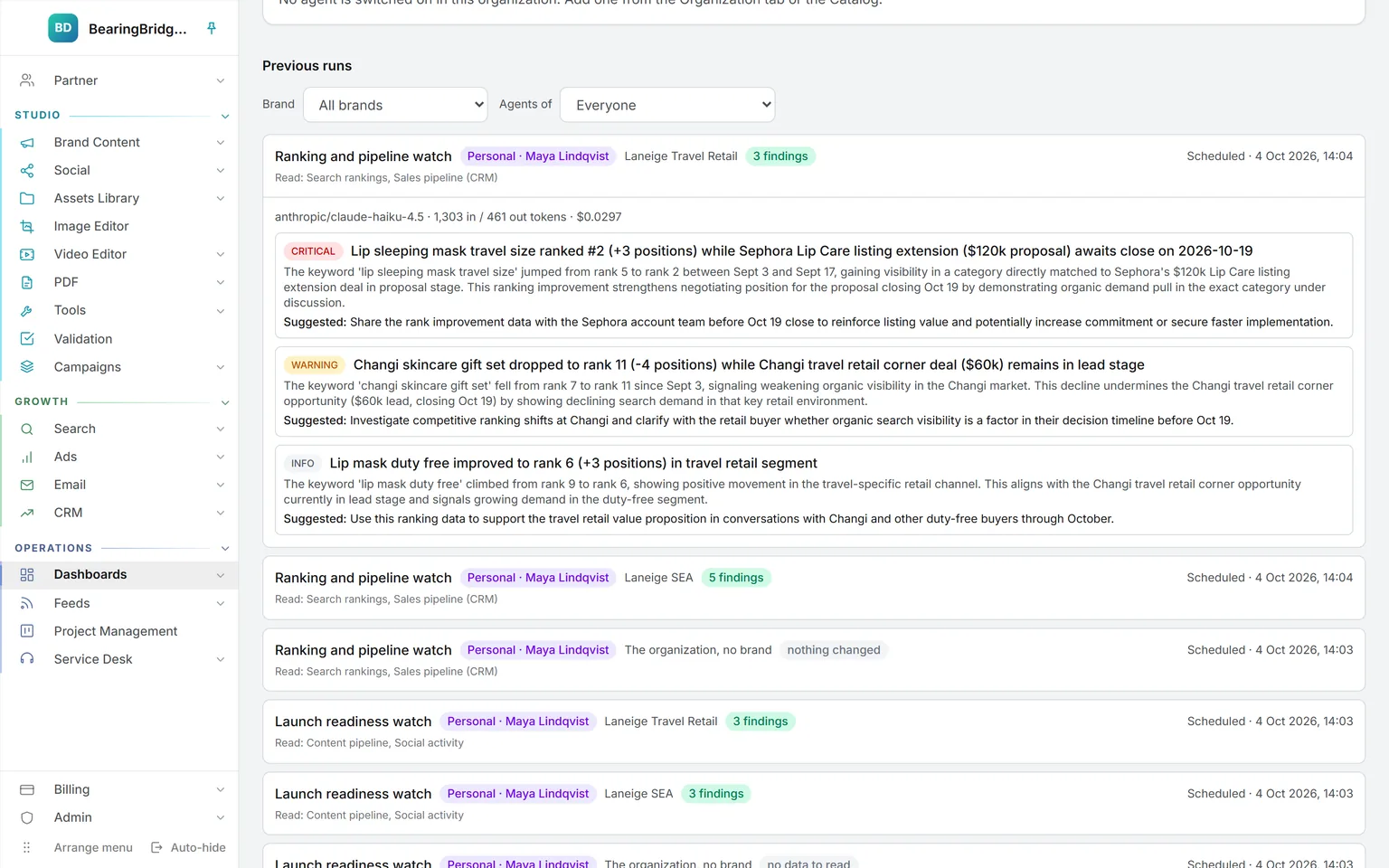Click the Search magnifier icon in sidebar

pos(27,429)
